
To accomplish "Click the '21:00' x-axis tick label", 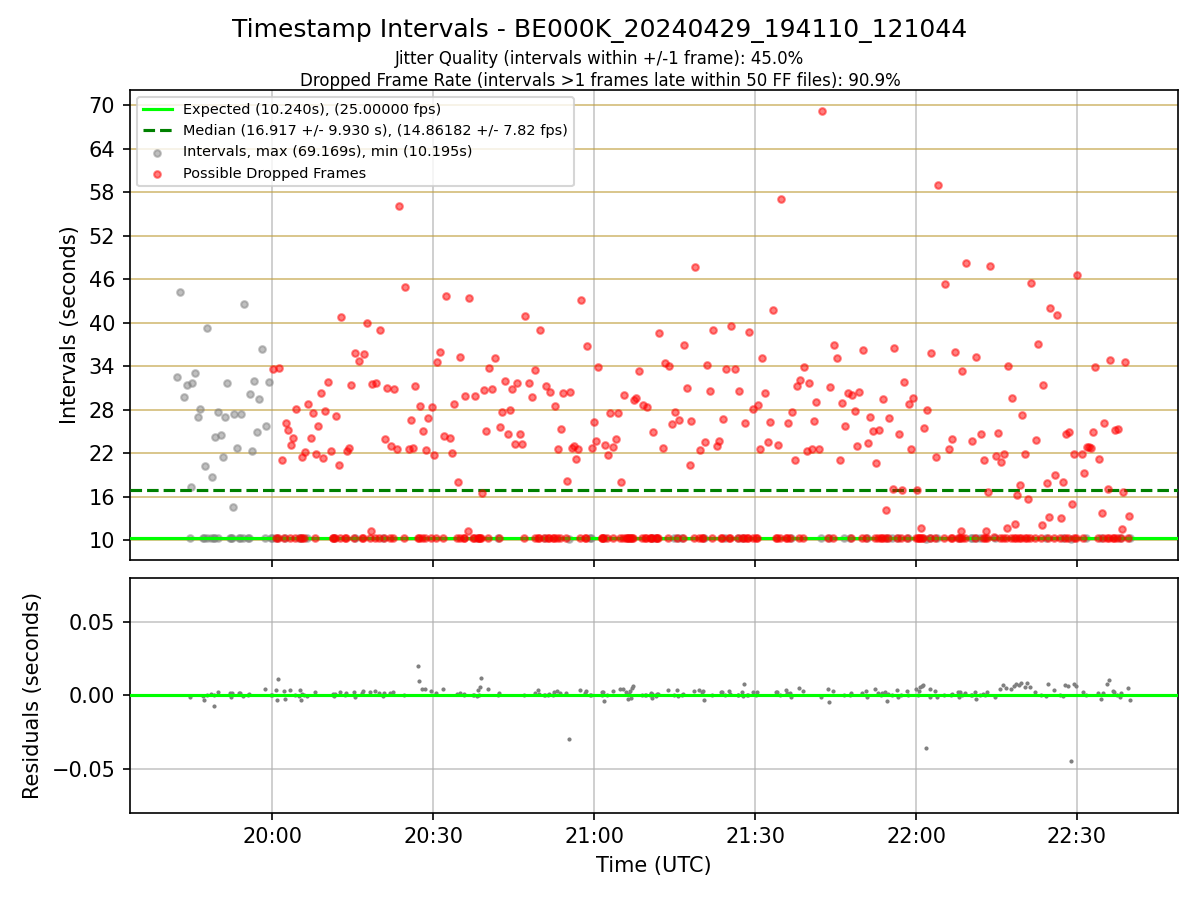I will pyautogui.click(x=594, y=834).
